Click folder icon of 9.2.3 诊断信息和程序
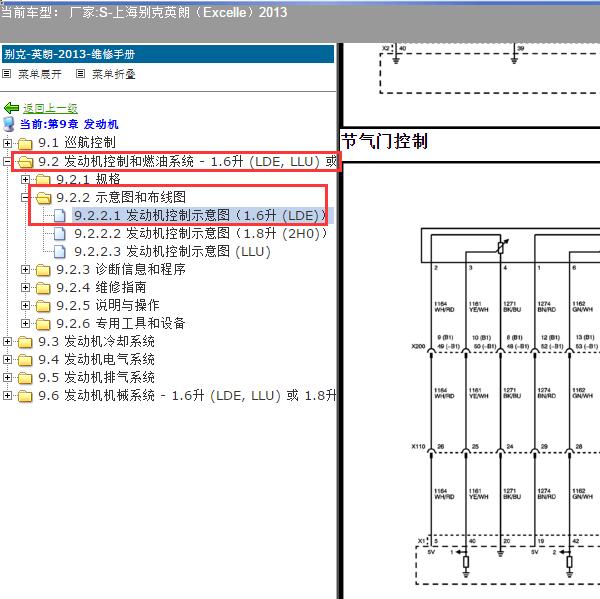600x599 pixels. coord(43,270)
